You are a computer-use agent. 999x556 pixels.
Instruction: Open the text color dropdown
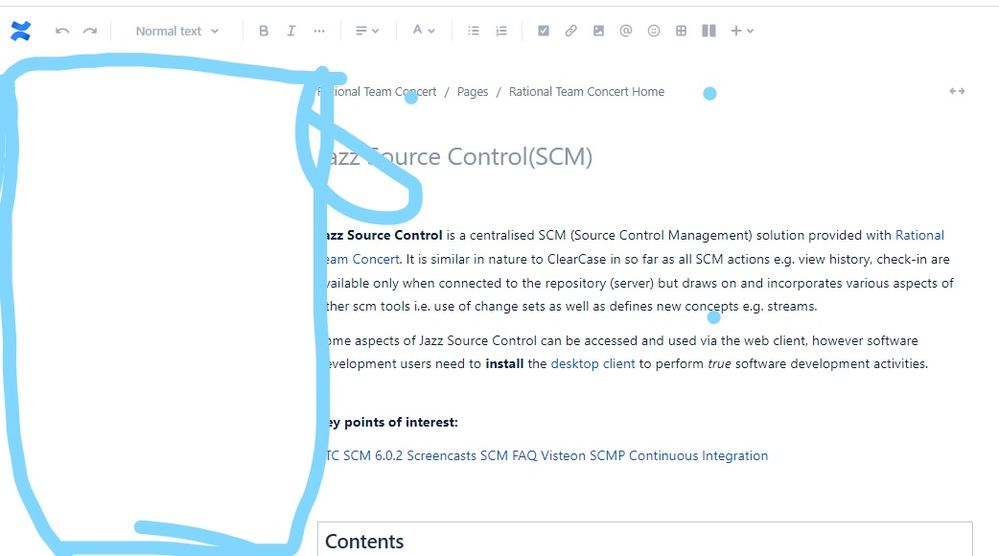click(x=424, y=31)
